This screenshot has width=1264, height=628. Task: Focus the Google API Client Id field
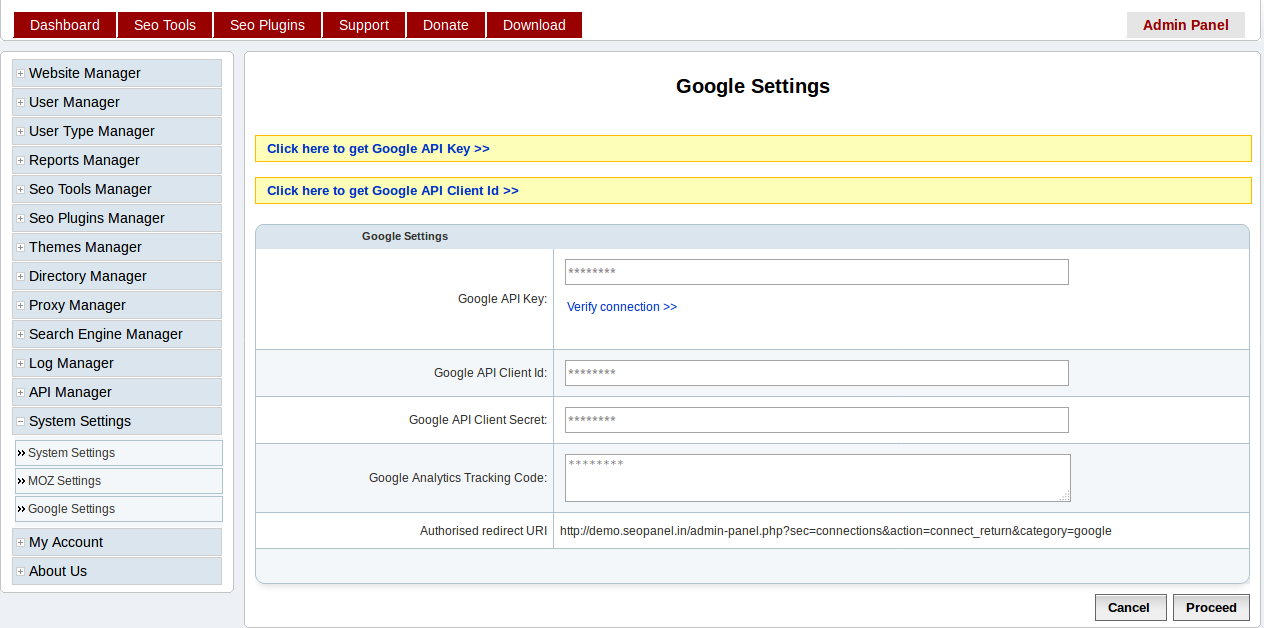pos(817,373)
